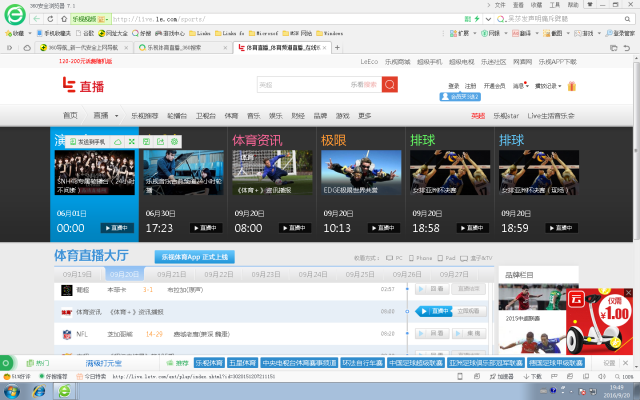
Task: Click 发送到手机 in the floating toolbar
Action: pyautogui.click(x=87, y=142)
